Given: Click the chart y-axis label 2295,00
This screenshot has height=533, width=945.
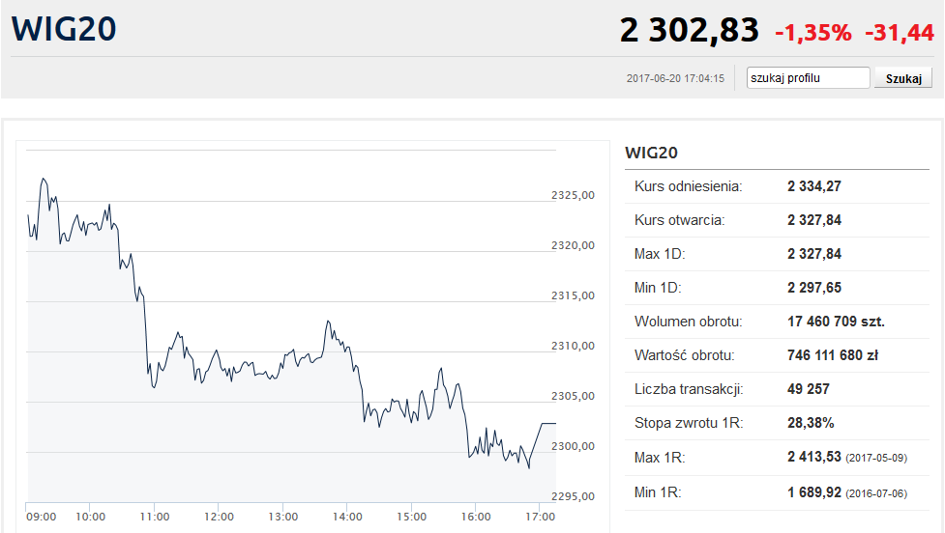Looking at the screenshot, I should click(x=573, y=496).
